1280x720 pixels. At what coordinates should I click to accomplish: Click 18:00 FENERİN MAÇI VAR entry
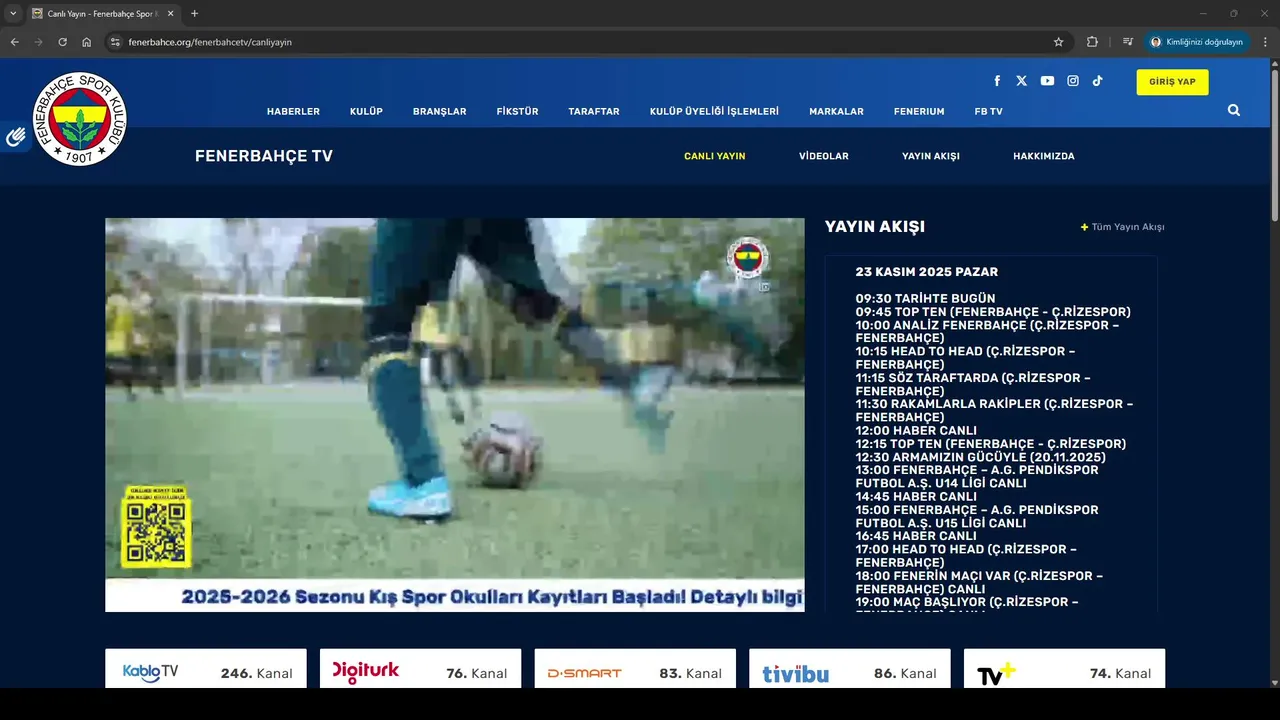point(980,583)
